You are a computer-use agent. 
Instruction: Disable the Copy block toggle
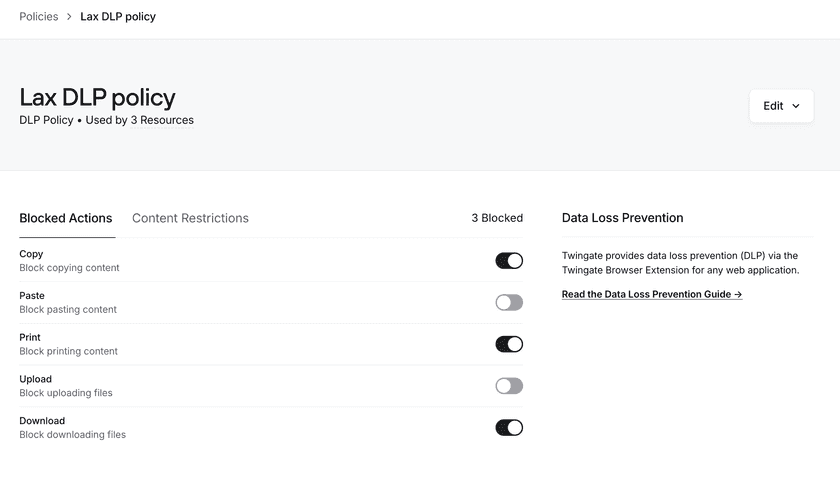[x=509, y=261]
